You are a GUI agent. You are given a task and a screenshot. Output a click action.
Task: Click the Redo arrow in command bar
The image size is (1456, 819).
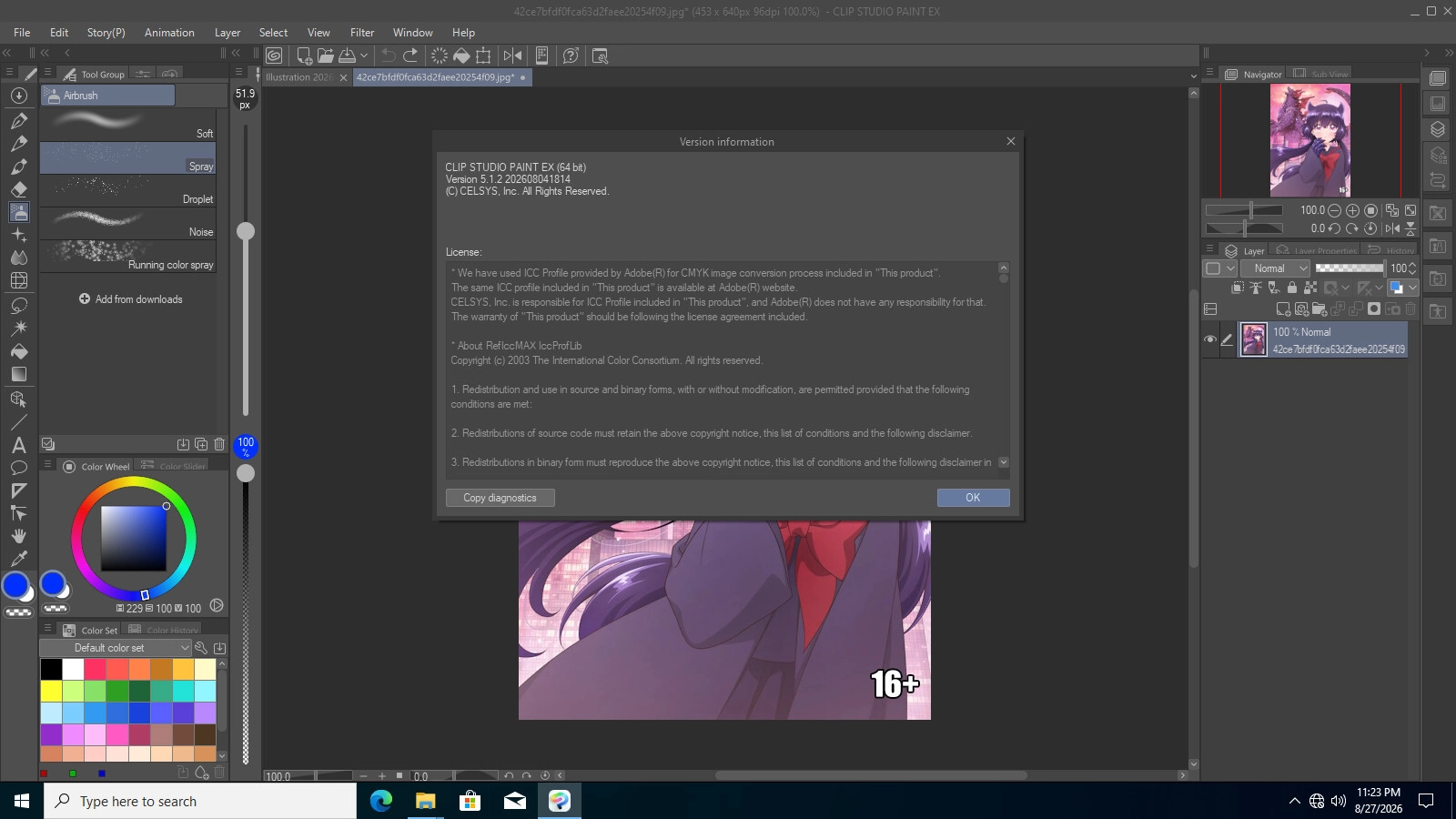[x=410, y=56]
